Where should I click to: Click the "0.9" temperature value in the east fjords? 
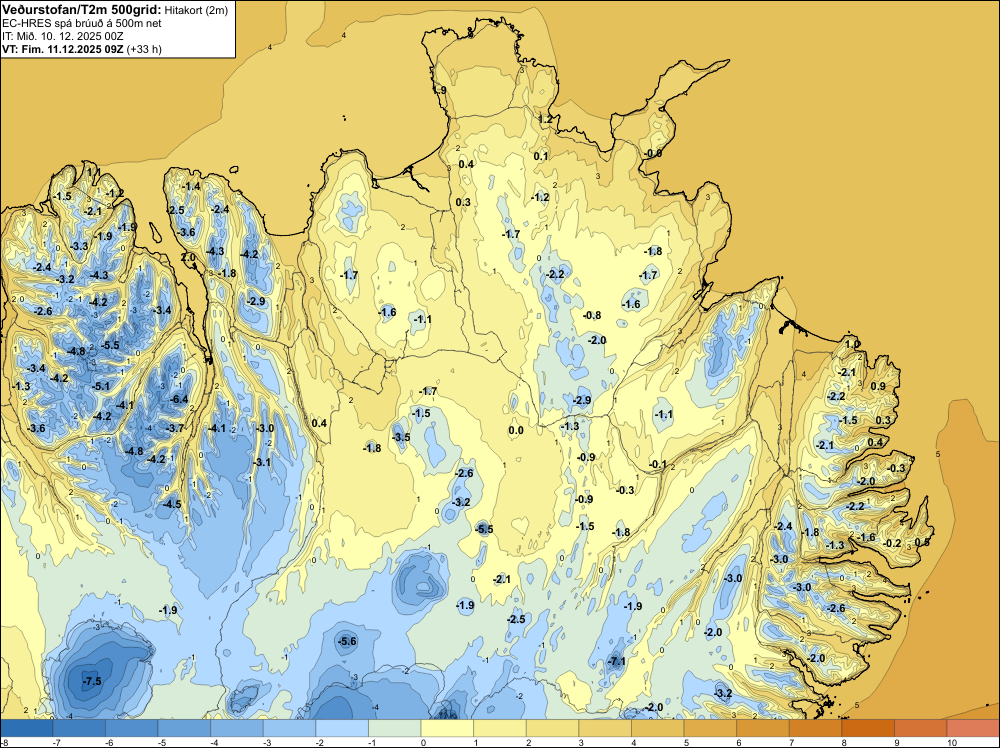pos(878,386)
